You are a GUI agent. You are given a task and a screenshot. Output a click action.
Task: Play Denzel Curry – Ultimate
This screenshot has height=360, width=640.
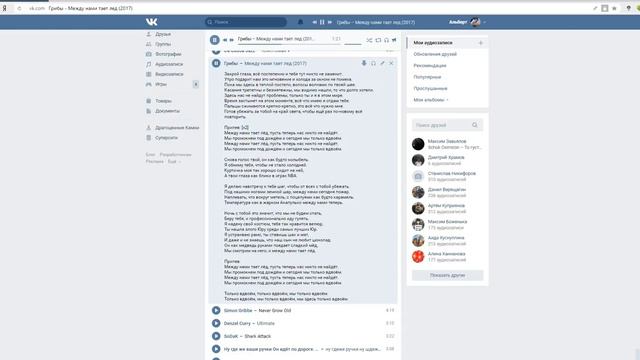click(x=216, y=323)
